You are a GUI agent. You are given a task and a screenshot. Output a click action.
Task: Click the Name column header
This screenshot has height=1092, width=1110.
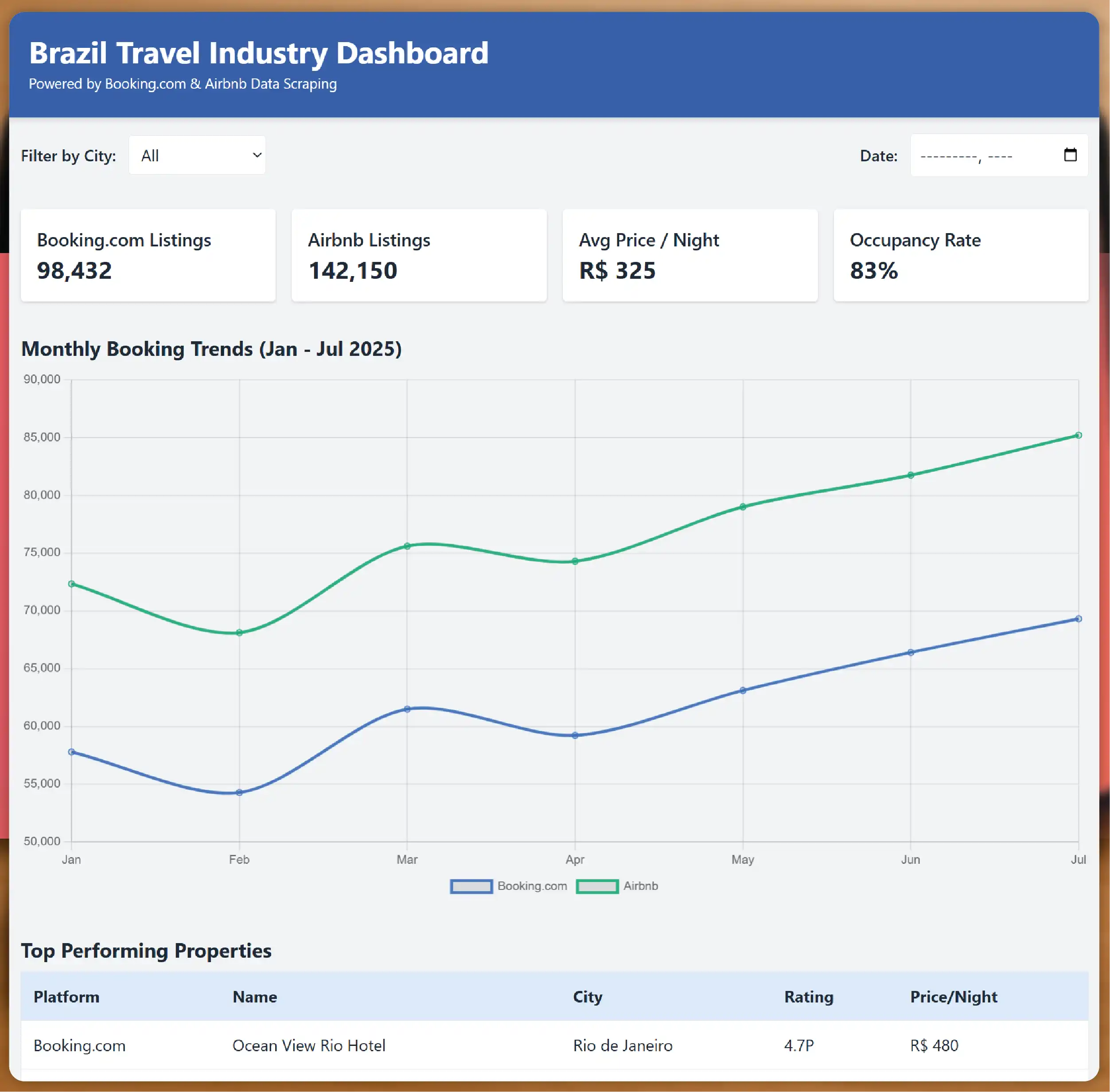[254, 997]
